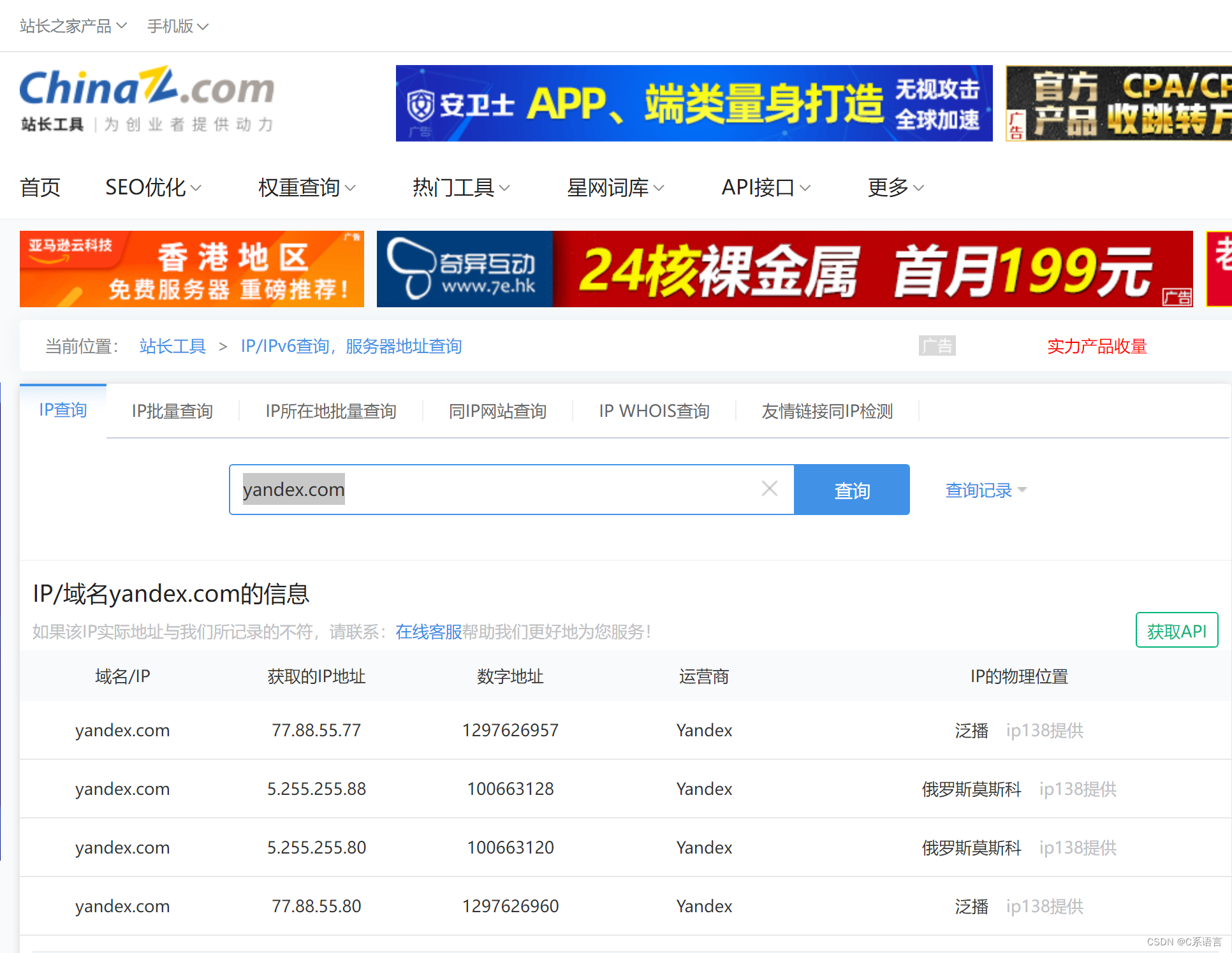Image resolution: width=1232 pixels, height=953 pixels.
Task: Click the IP/域名yandex.com的信息 heading
Action: 172,593
